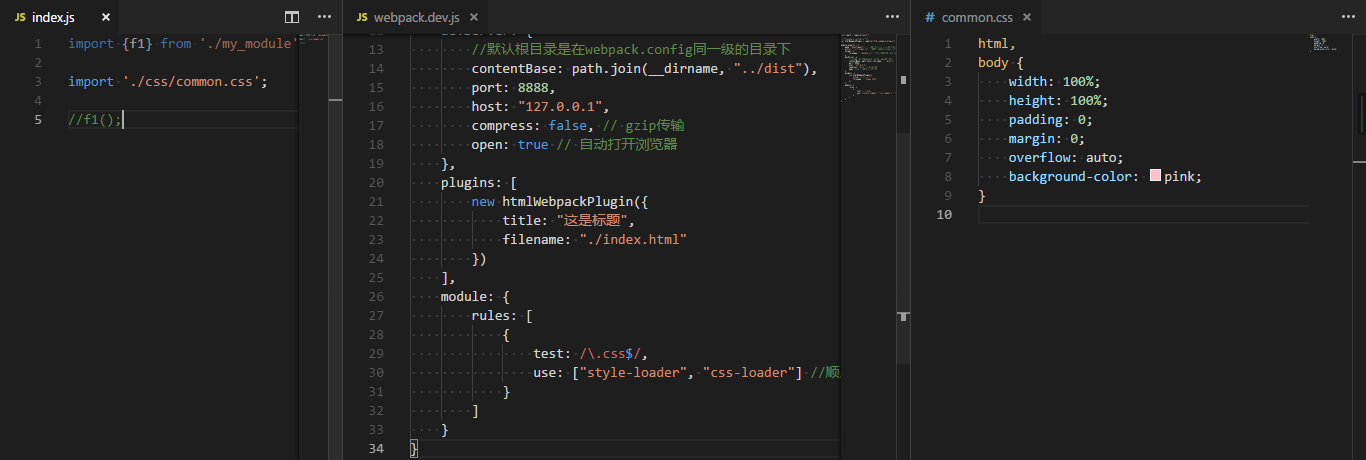The height and width of the screenshot is (460, 1366).
Task: Click the "width: 100%;" declaration
Action: [1055, 82]
